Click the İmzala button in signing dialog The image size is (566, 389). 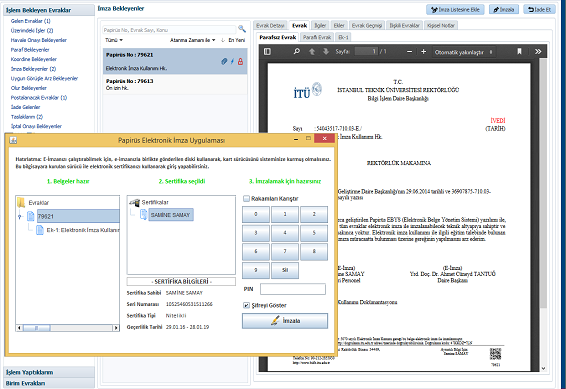coord(285,321)
